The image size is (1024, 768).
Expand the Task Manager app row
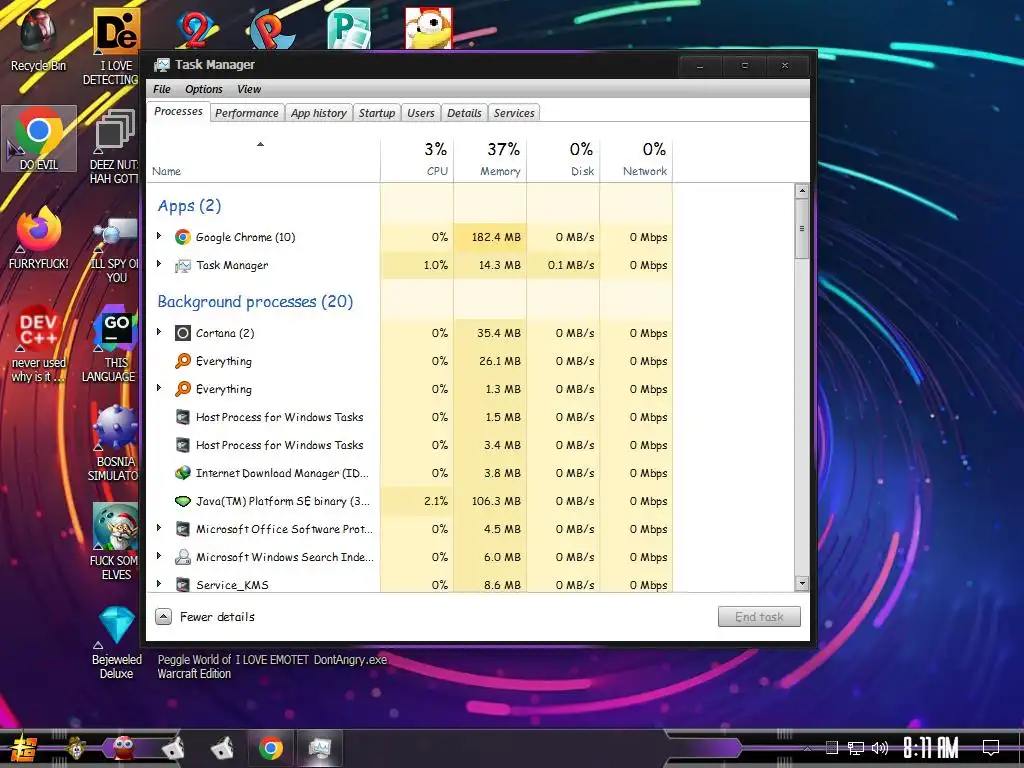(159, 264)
